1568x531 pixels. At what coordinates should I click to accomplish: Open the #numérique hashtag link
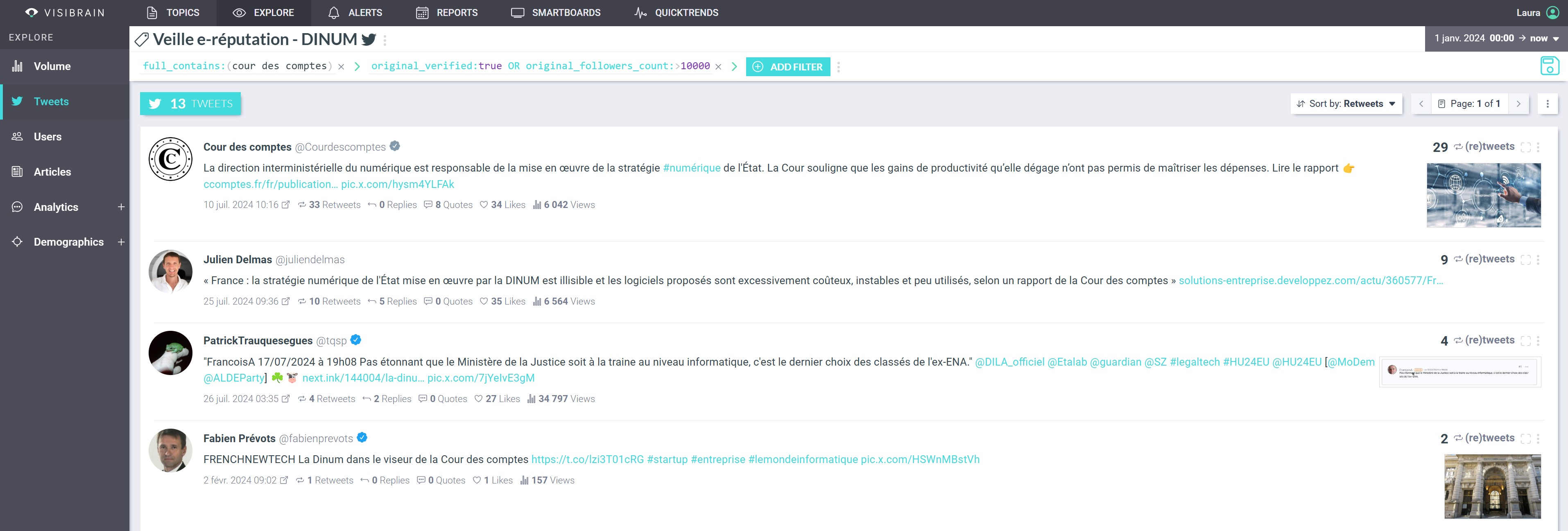pyautogui.click(x=692, y=168)
